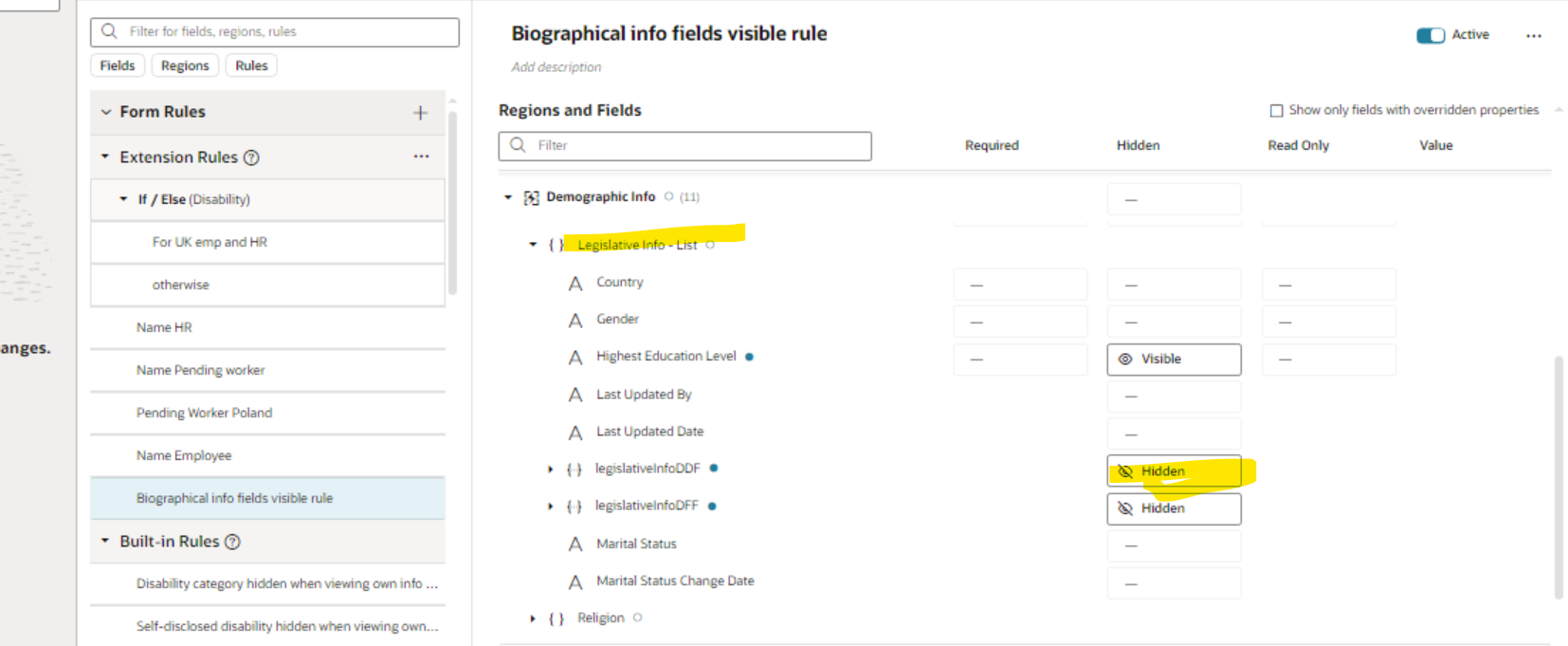Click the Built-in Rules help question-mark icon
This screenshot has width=1568, height=646.
[x=232, y=542]
